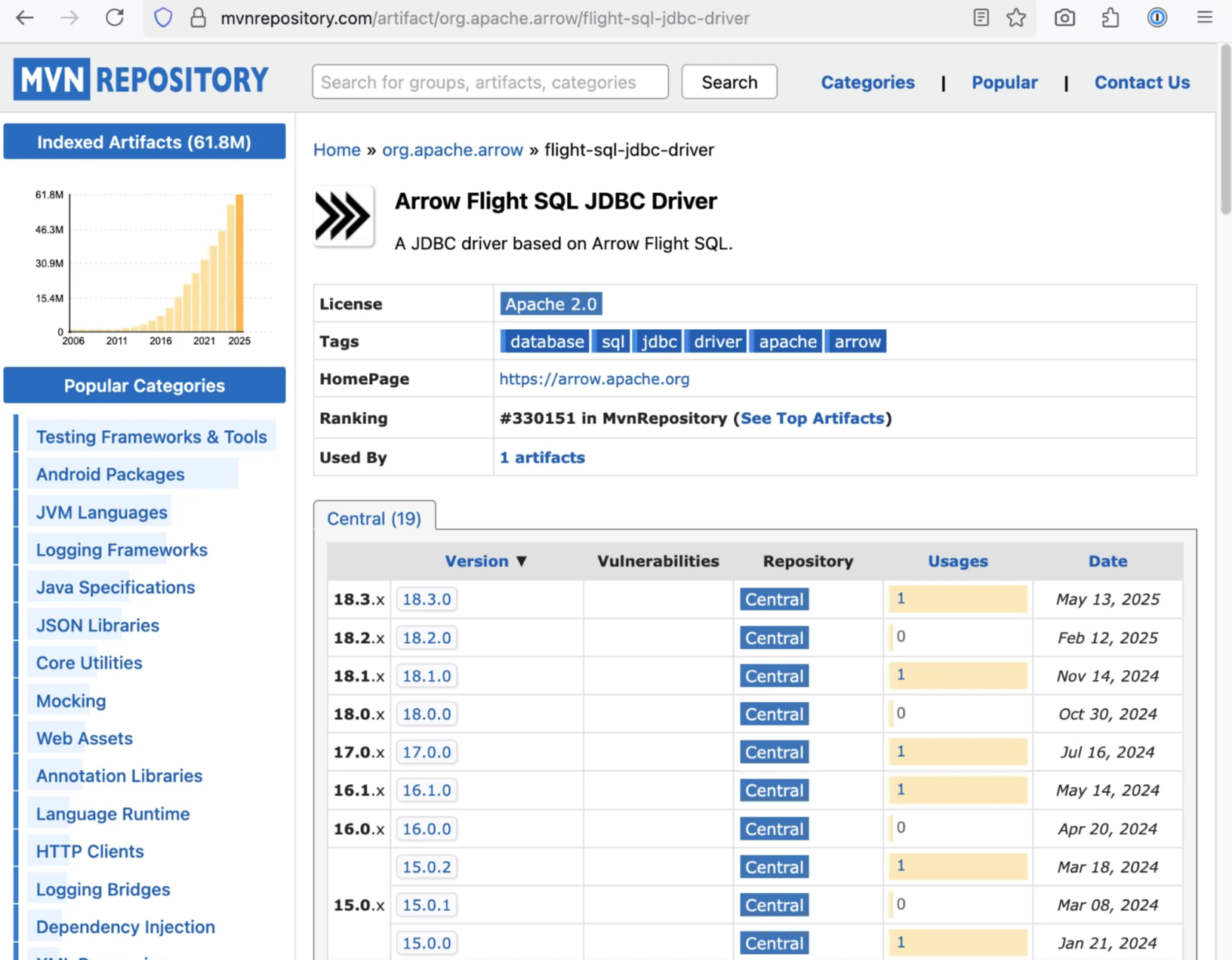This screenshot has width=1232, height=960.
Task: Reload the page with refresh icon
Action: pos(115,18)
